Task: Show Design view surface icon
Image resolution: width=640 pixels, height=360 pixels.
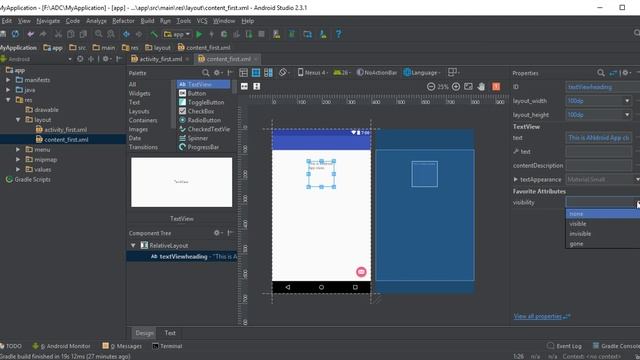Action: (x=243, y=73)
